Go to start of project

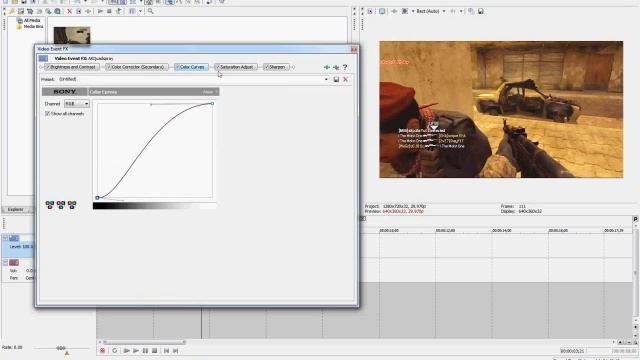point(166,351)
